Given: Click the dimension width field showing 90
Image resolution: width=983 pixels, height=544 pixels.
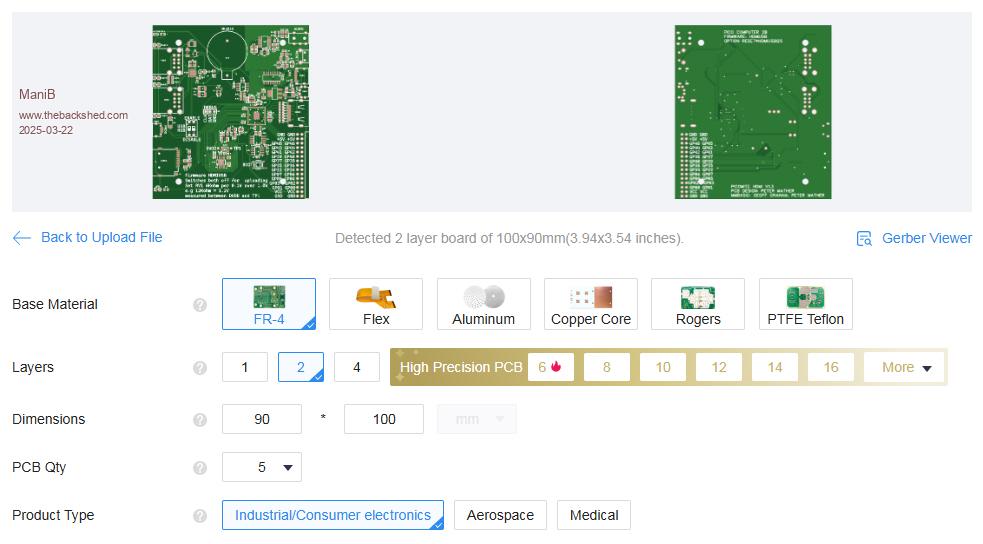Looking at the screenshot, I should pyautogui.click(x=262, y=419).
